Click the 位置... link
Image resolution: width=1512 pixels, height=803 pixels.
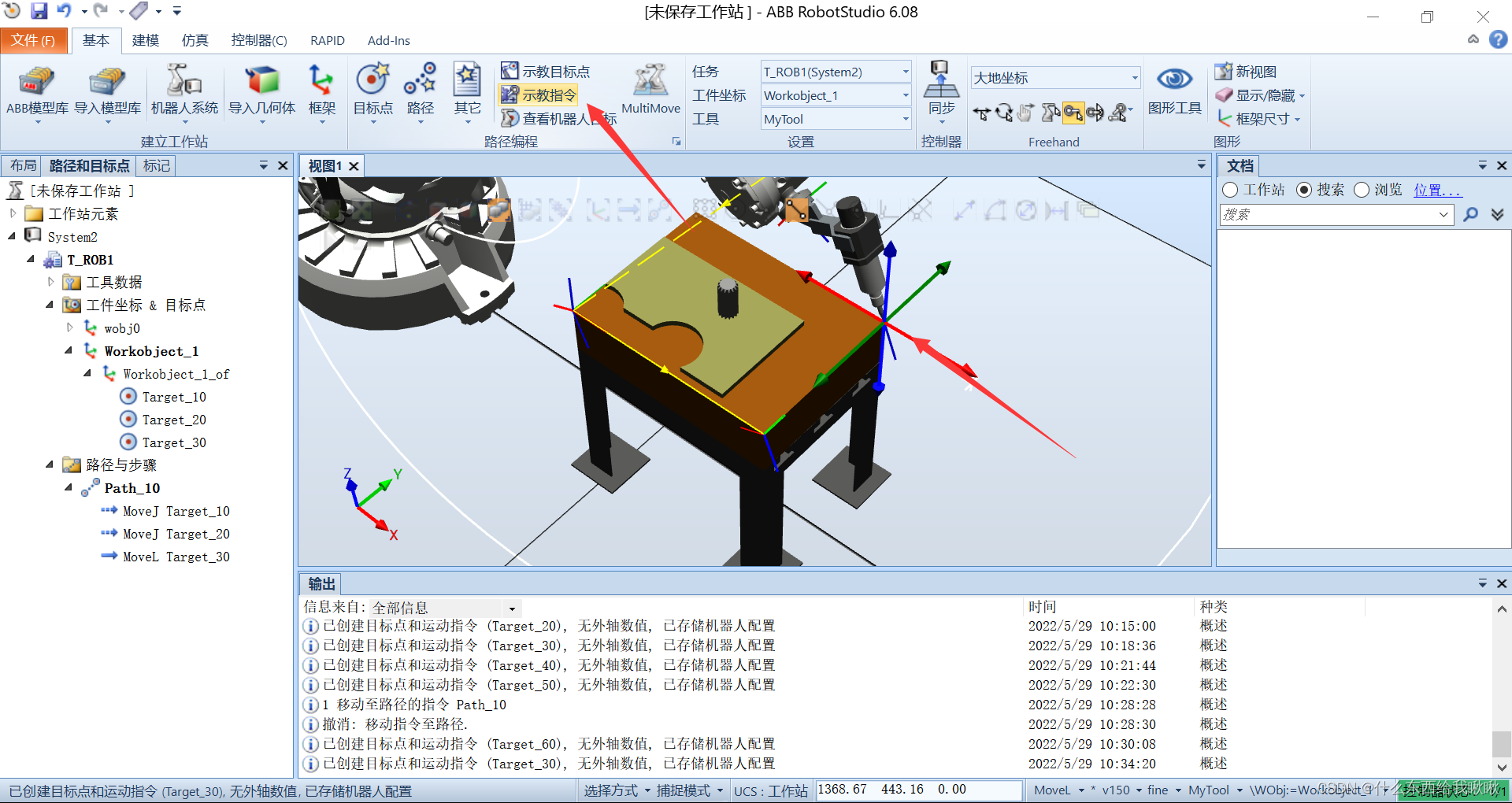point(1437,190)
